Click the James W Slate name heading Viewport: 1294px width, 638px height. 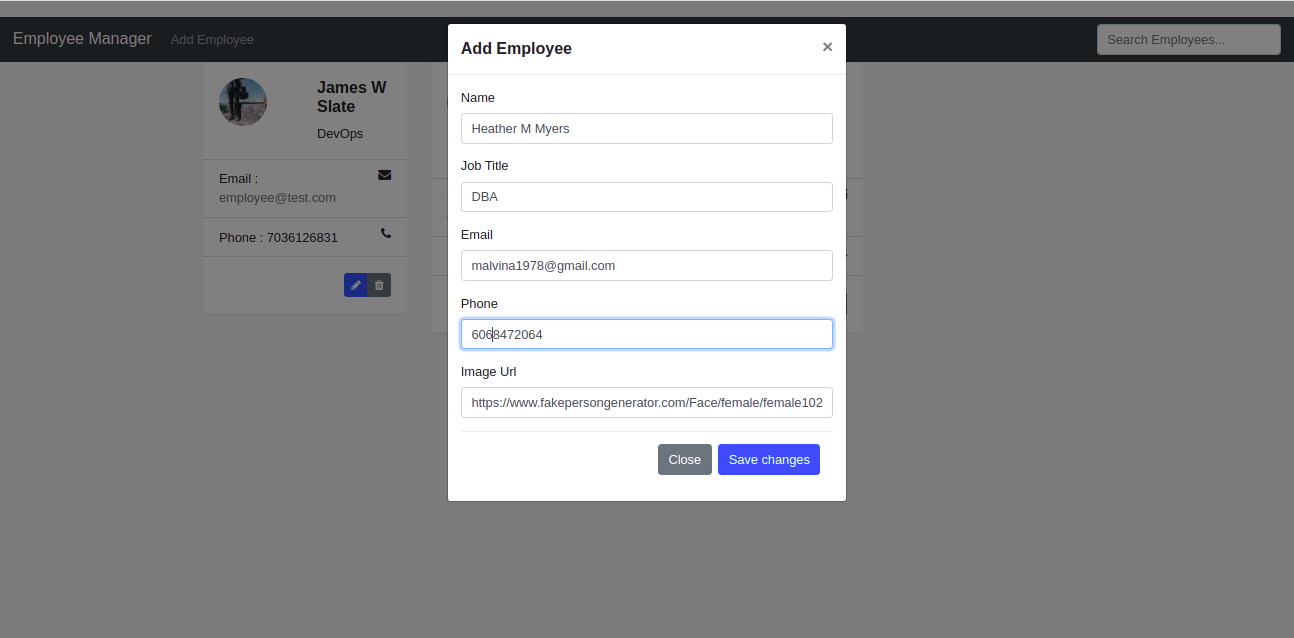coord(352,97)
